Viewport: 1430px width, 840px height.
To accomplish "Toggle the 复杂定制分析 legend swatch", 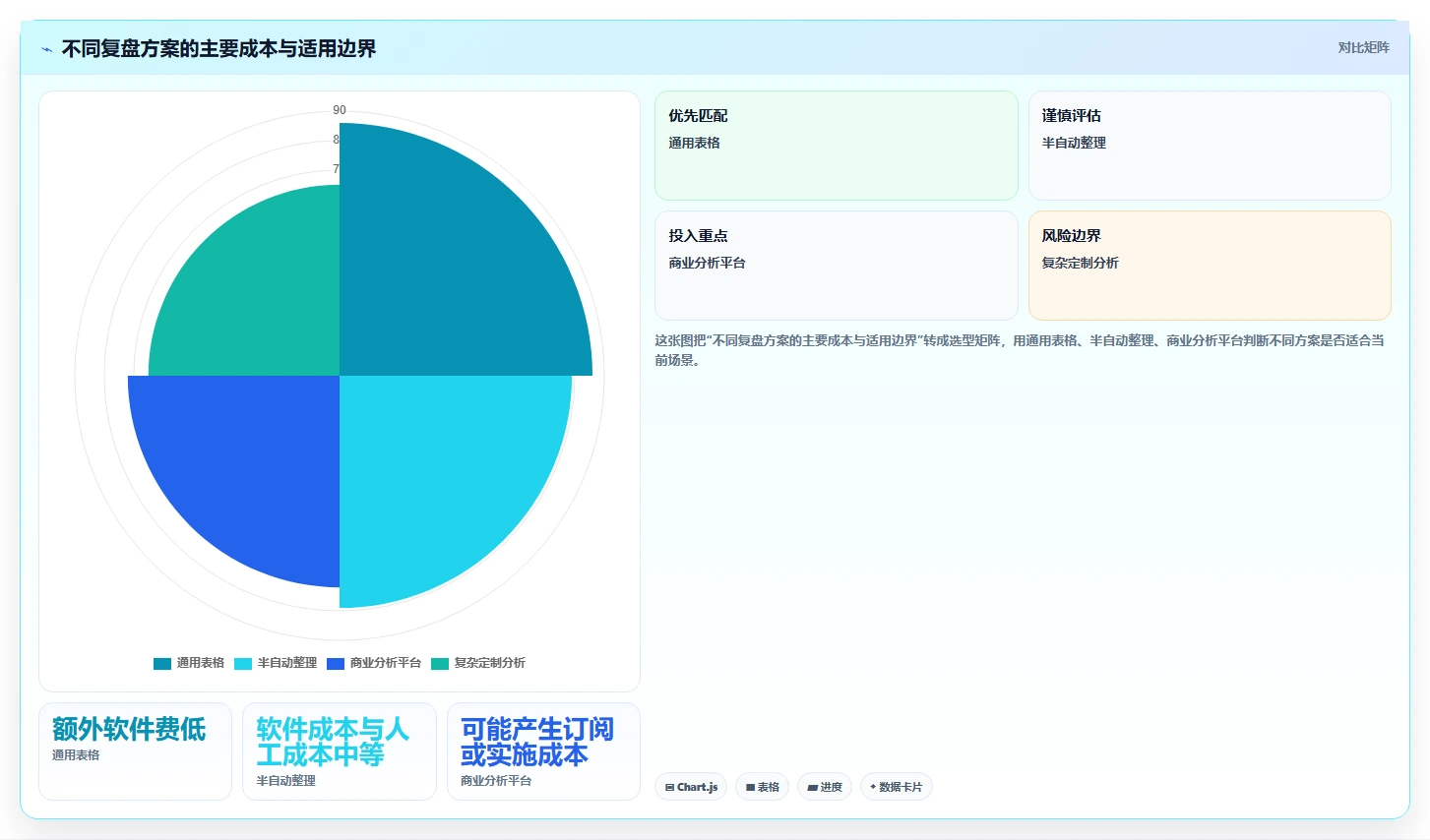I will pos(440,663).
